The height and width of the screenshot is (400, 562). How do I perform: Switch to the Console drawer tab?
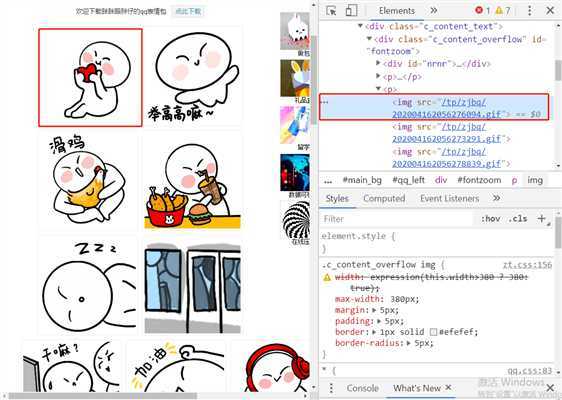362,388
